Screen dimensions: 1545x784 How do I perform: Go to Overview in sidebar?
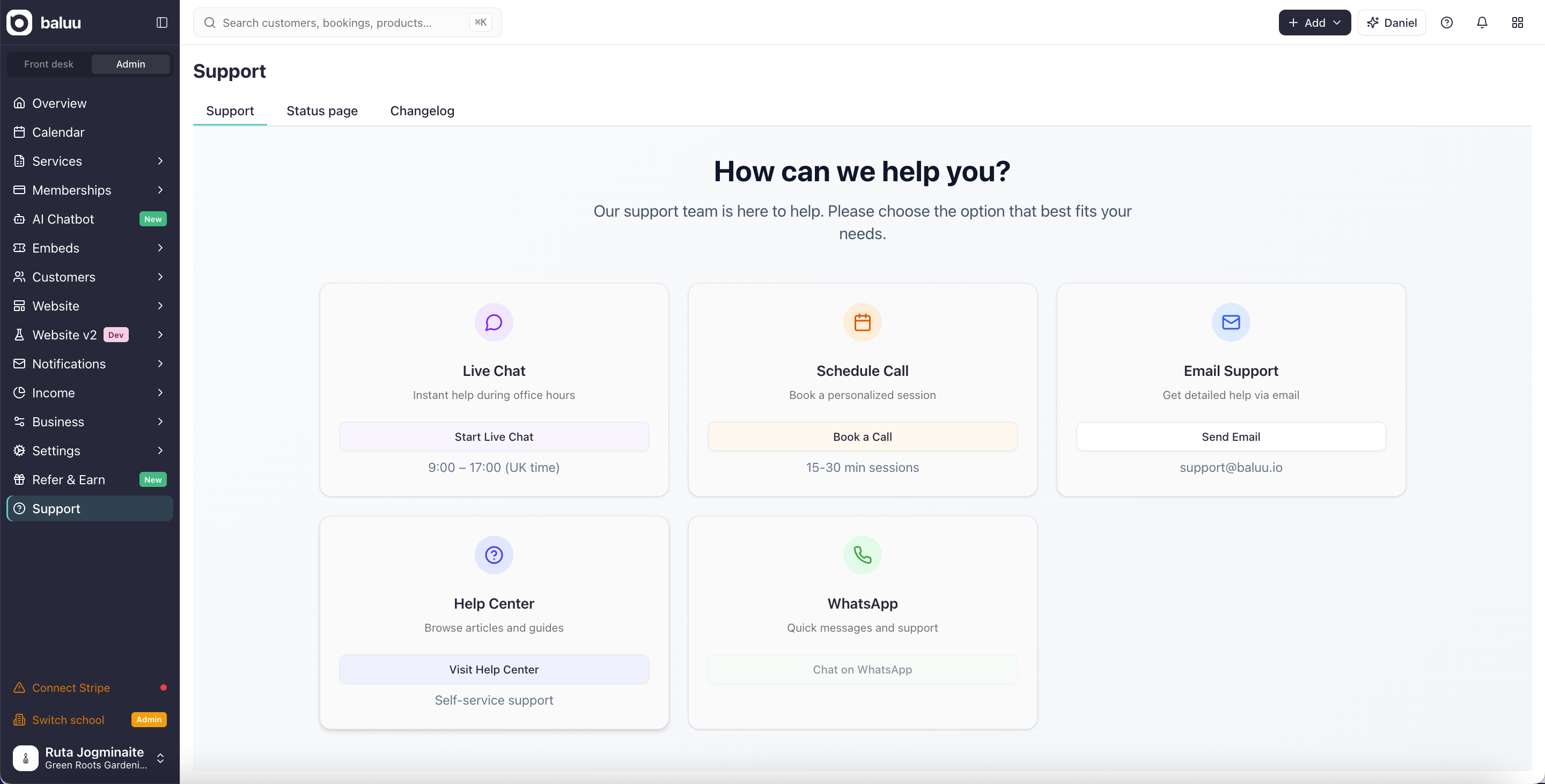pos(90,103)
